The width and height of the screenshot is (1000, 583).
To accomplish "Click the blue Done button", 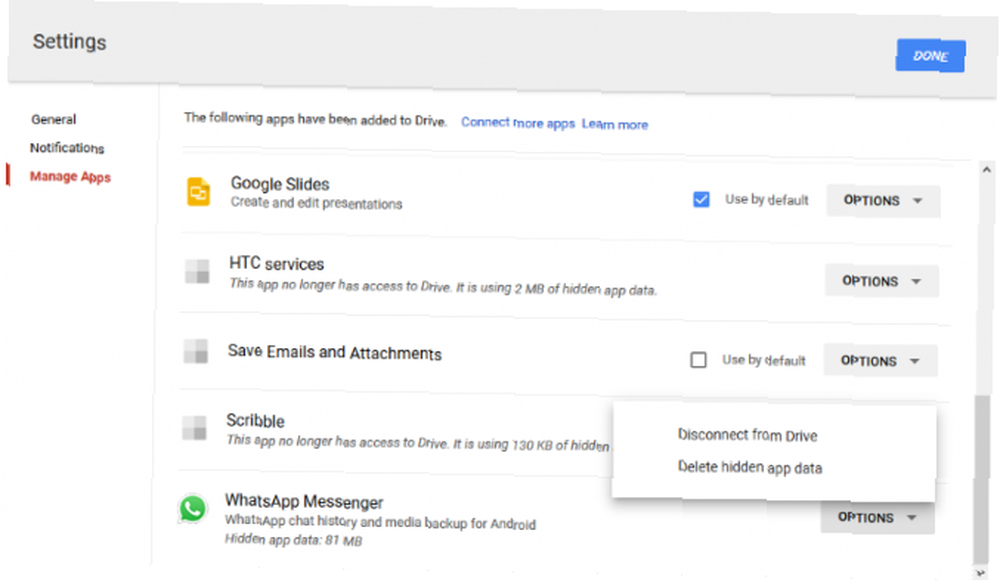I will point(930,56).
